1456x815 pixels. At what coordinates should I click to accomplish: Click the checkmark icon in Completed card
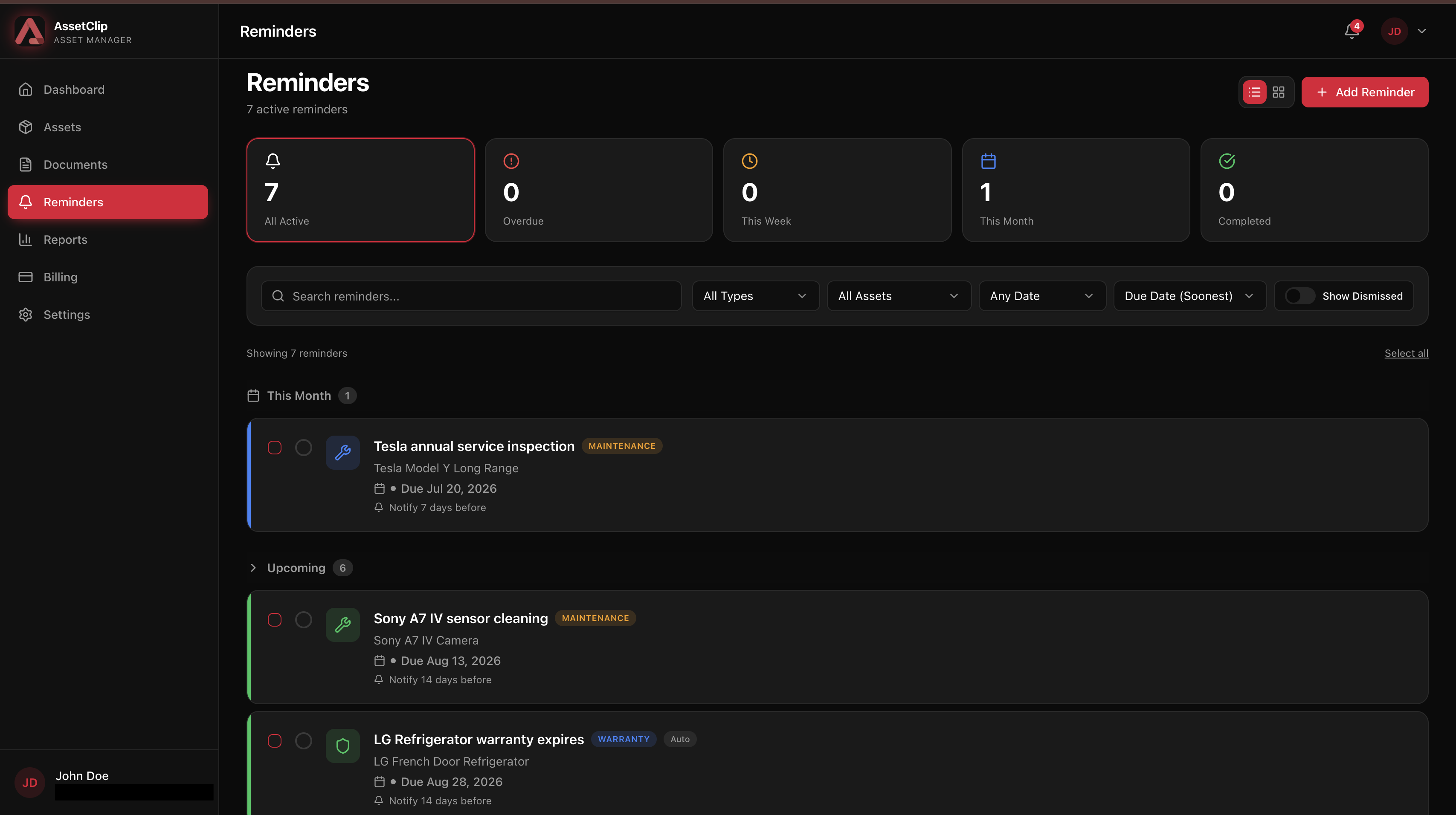(x=1227, y=161)
